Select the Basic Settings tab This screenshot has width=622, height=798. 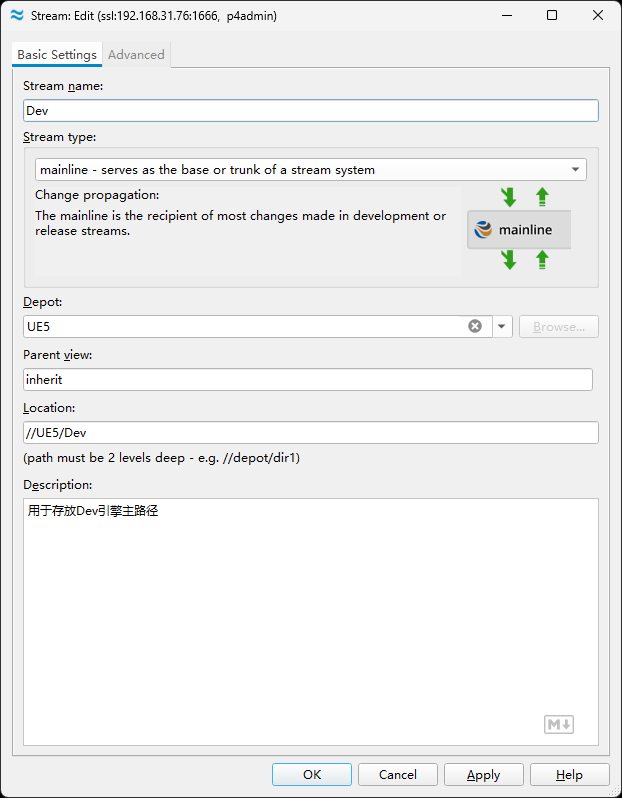[57, 54]
